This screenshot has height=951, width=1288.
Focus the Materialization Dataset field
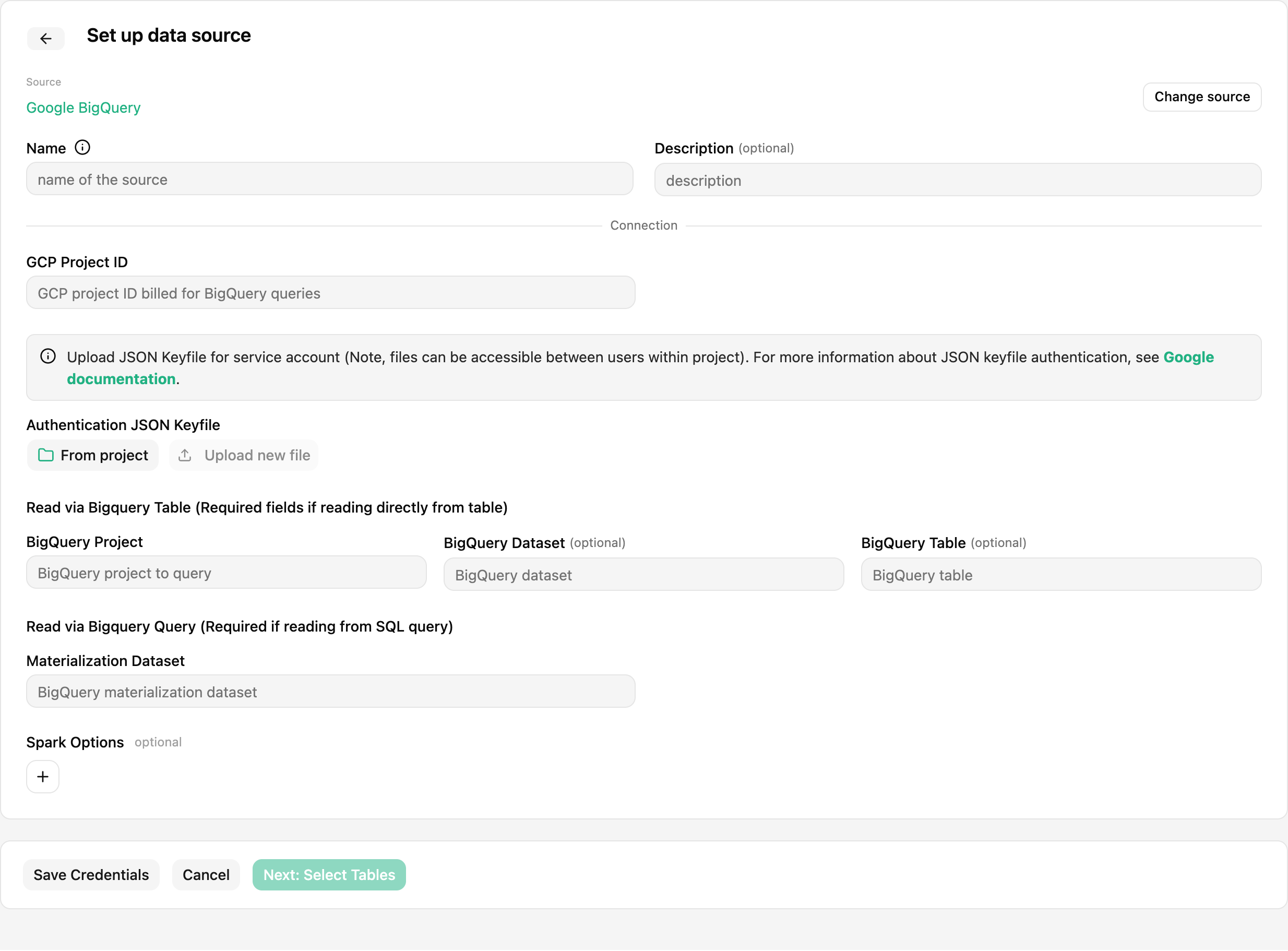331,692
